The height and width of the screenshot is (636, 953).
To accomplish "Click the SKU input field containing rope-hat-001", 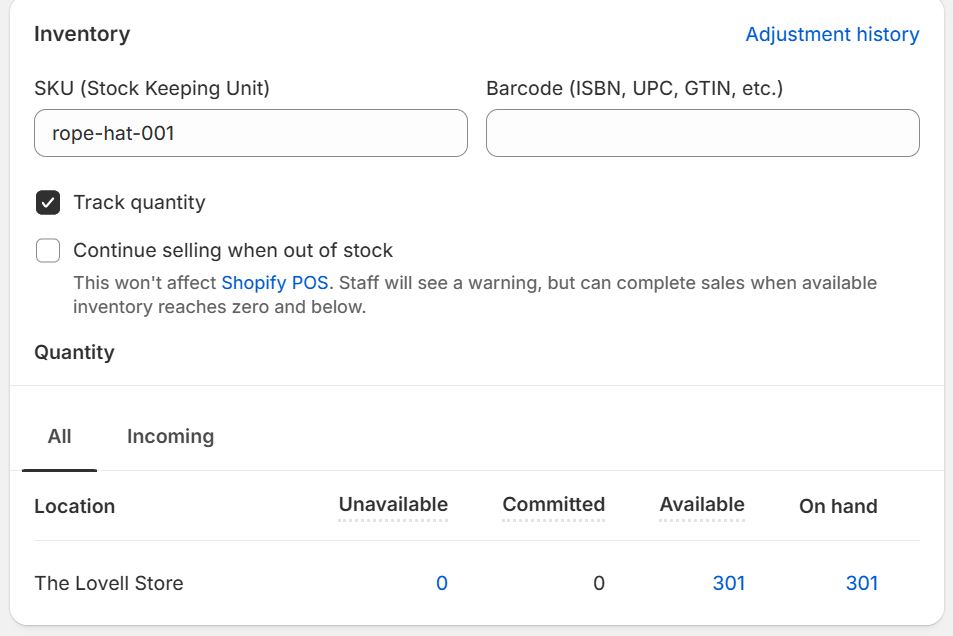I will pos(250,133).
